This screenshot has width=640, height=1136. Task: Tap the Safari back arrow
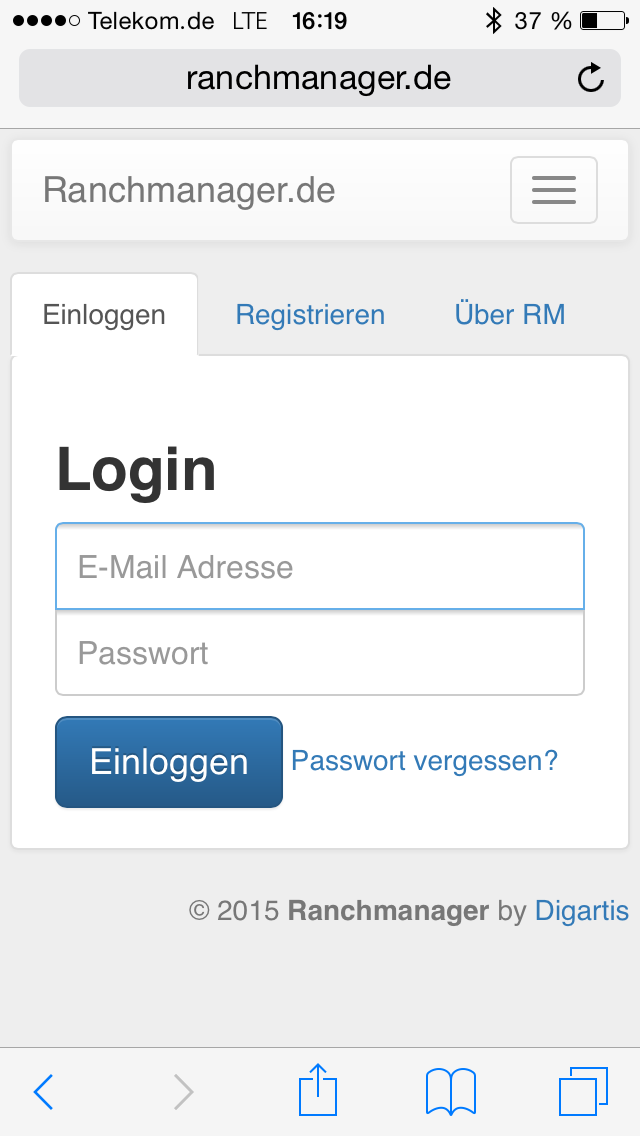coord(43,1091)
